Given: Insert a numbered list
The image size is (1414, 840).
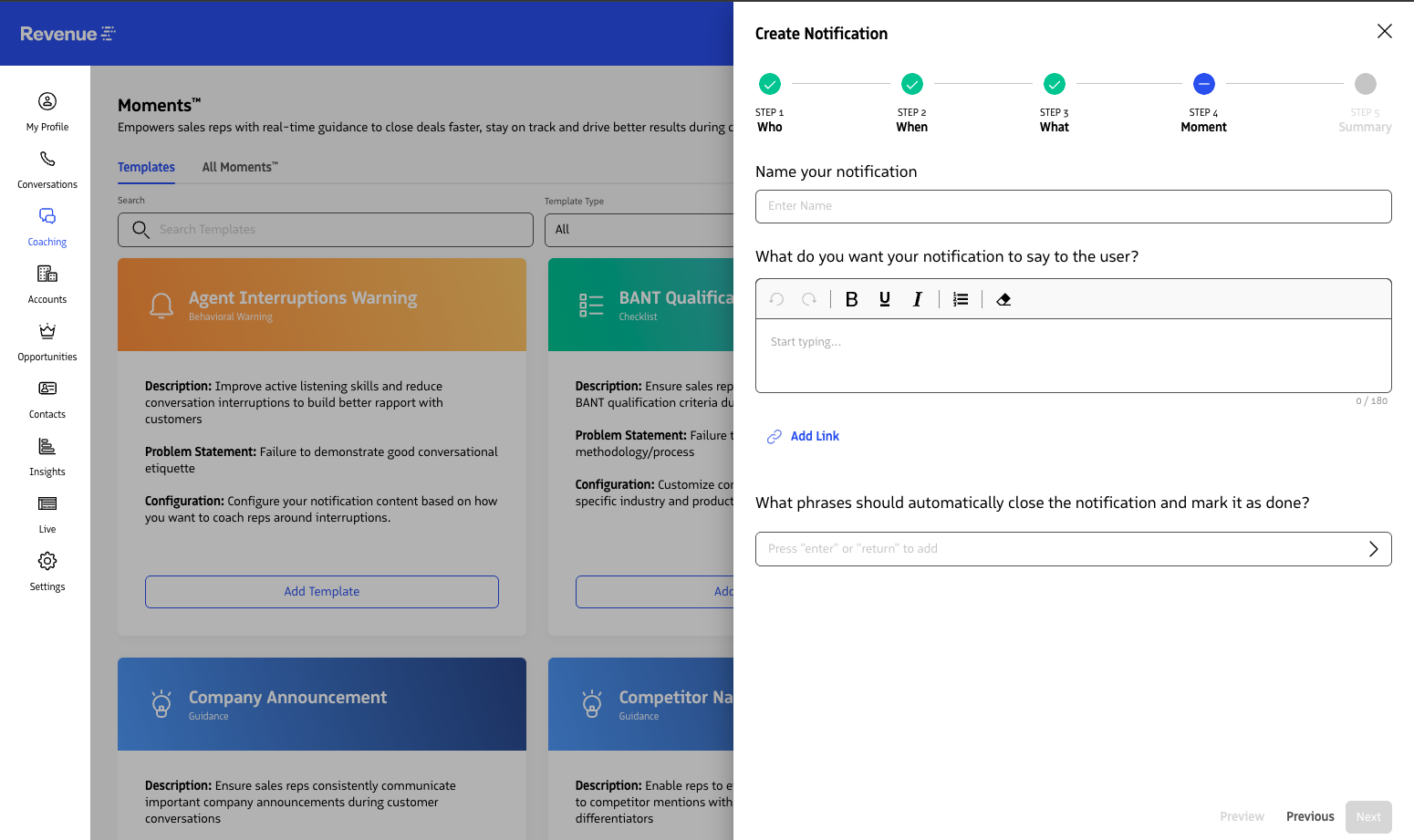Looking at the screenshot, I should coord(960,299).
